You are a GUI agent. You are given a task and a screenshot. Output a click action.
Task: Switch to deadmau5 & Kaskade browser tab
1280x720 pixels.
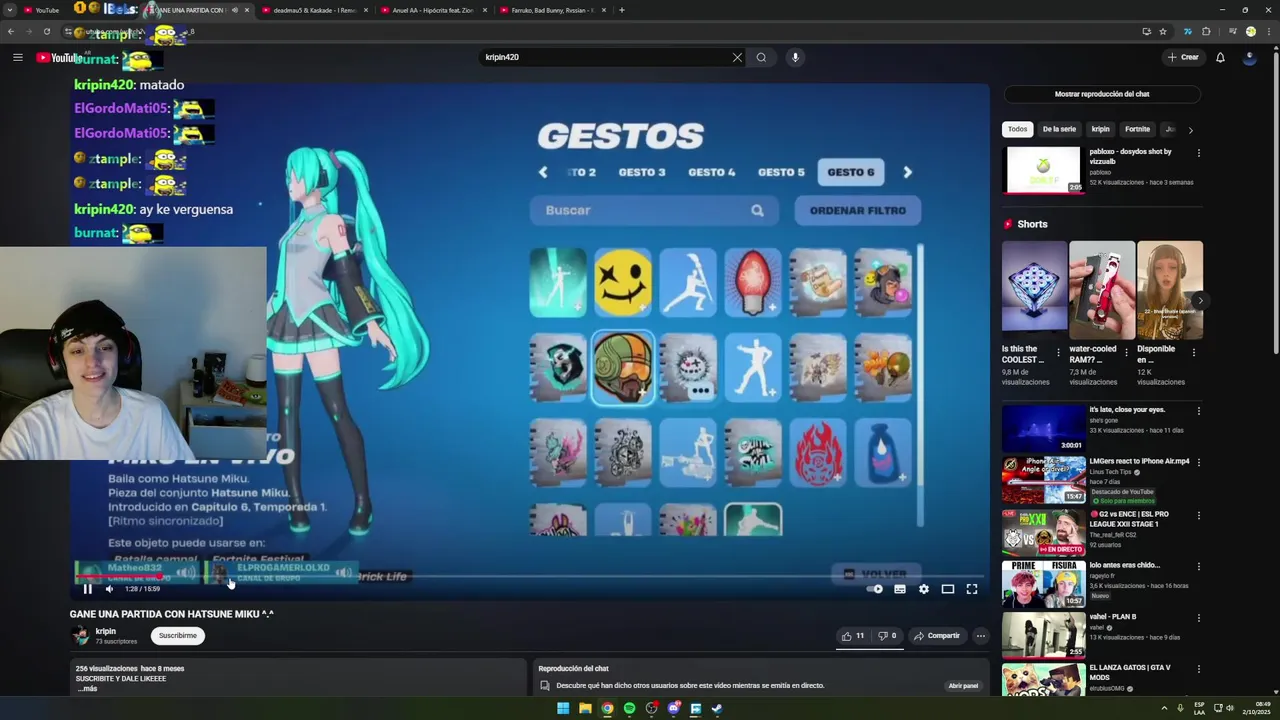click(x=315, y=10)
